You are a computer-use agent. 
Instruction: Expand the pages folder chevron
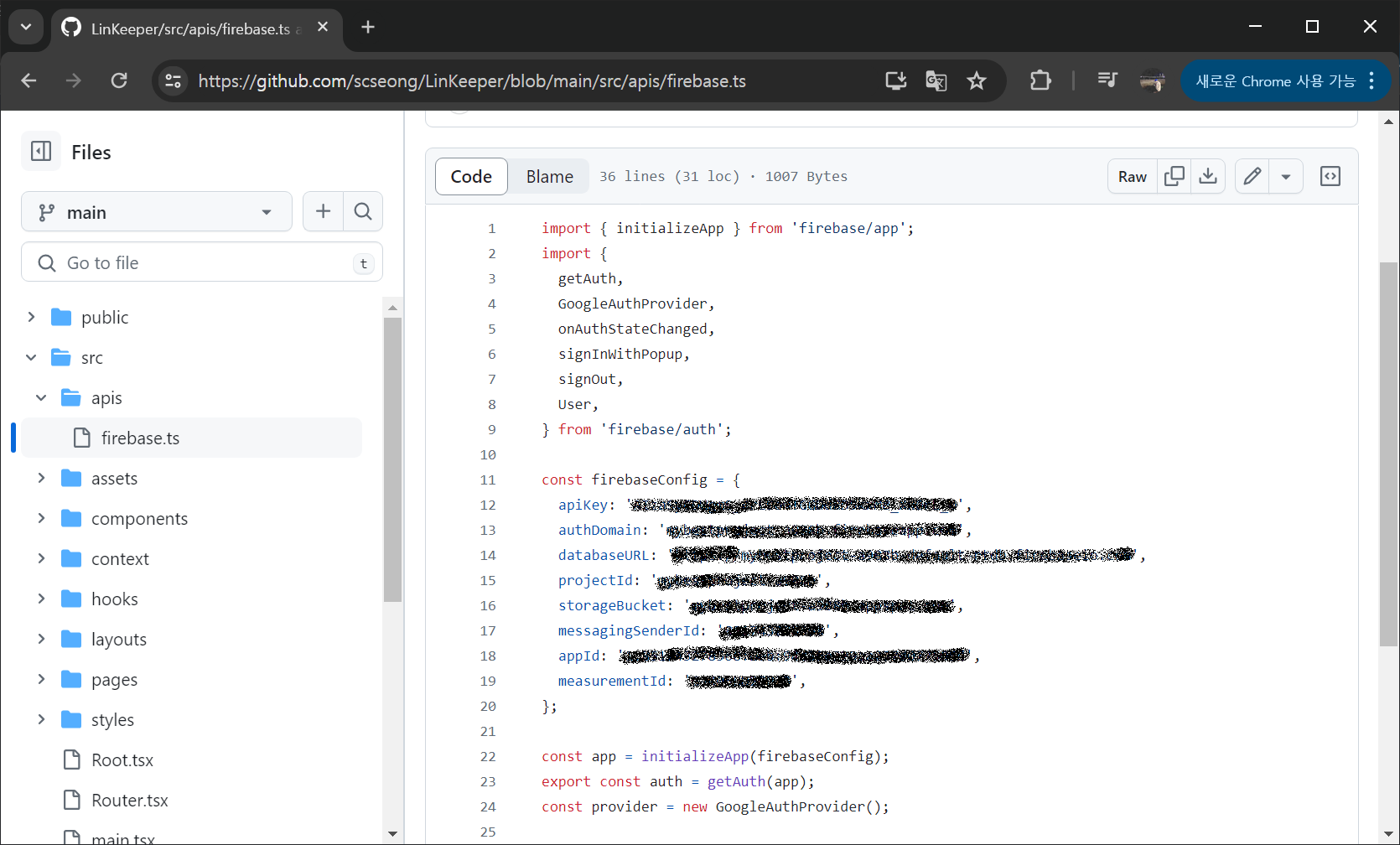tap(41, 679)
